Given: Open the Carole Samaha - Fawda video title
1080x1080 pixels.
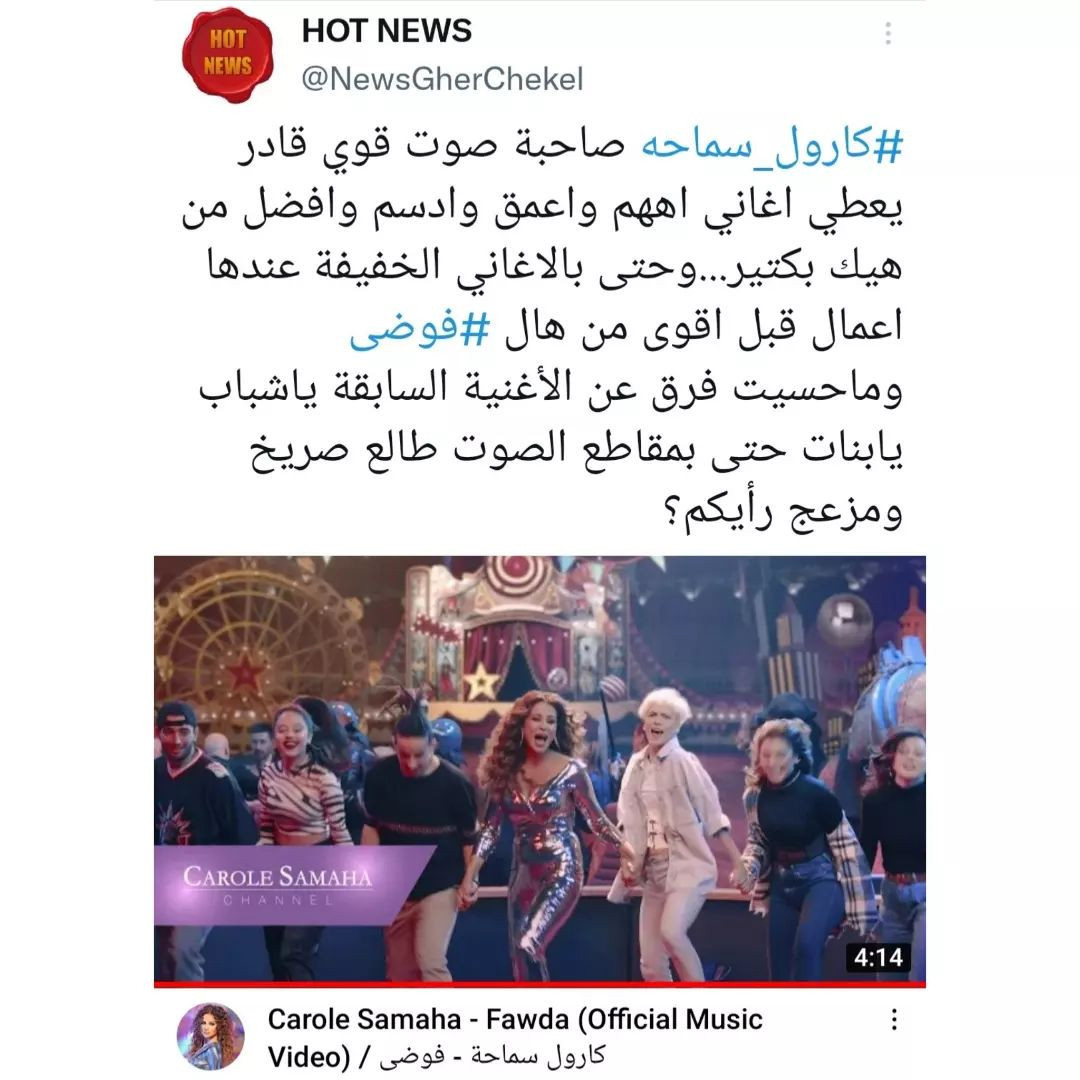Looking at the screenshot, I should [x=515, y=1037].
